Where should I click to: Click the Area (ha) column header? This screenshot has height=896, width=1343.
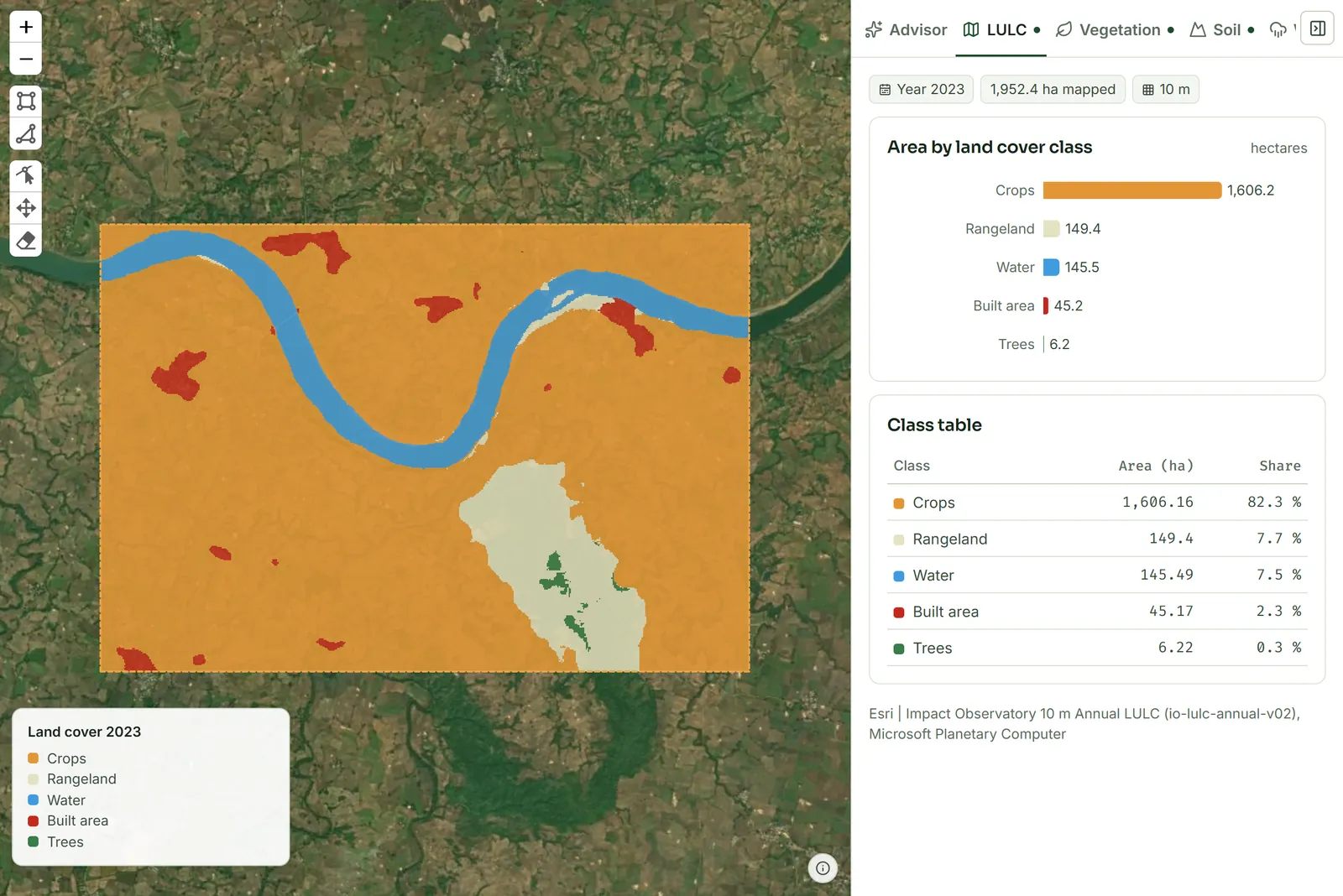tap(1156, 466)
